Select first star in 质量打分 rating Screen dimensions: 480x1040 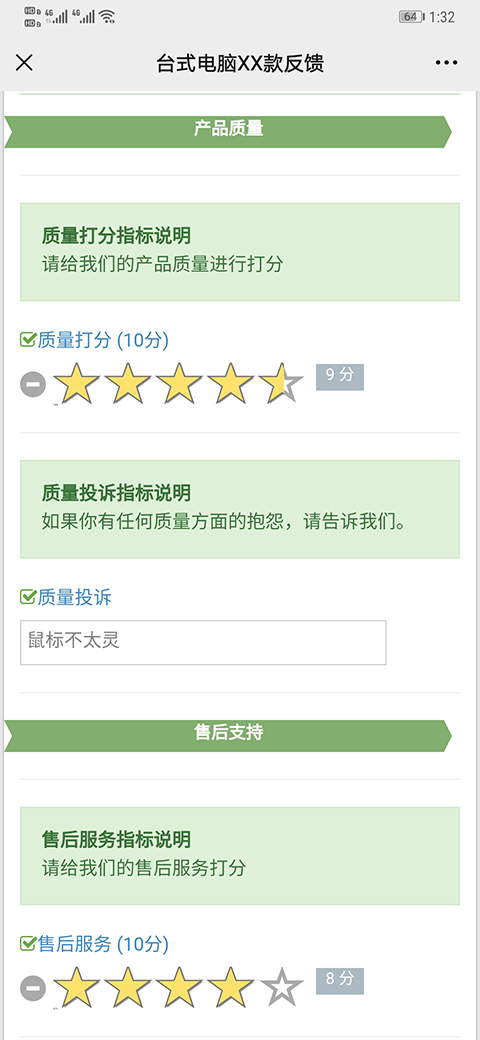pos(77,383)
